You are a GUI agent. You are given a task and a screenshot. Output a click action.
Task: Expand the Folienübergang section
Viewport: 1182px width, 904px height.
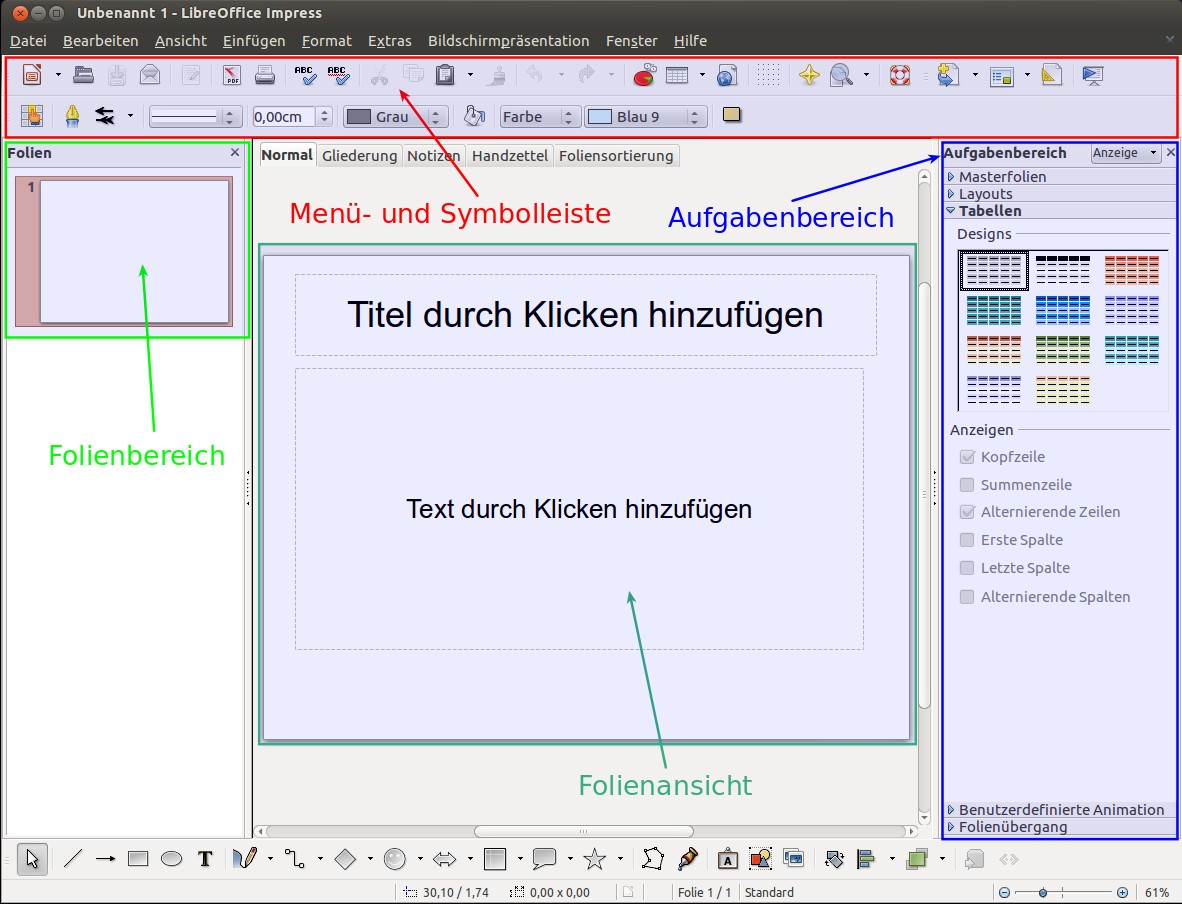pos(1012,827)
